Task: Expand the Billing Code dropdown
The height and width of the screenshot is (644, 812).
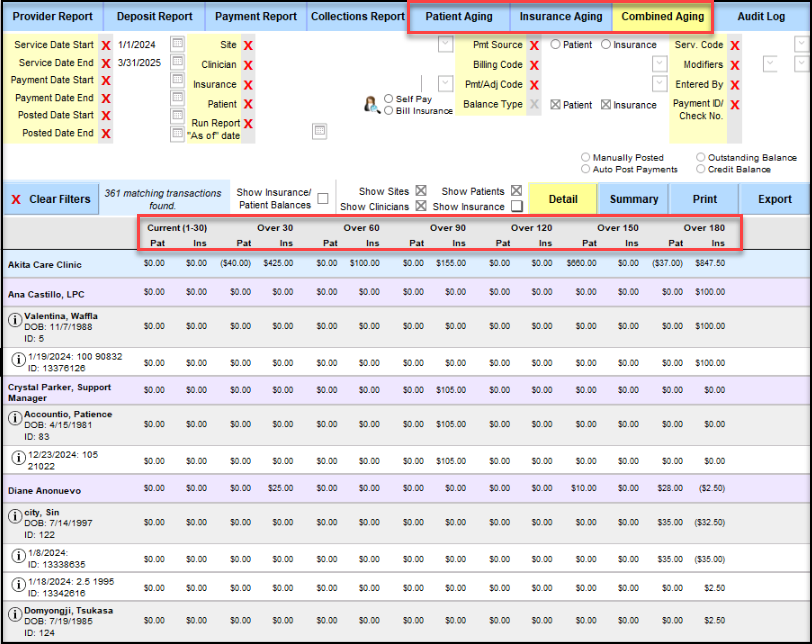Action: tap(659, 64)
